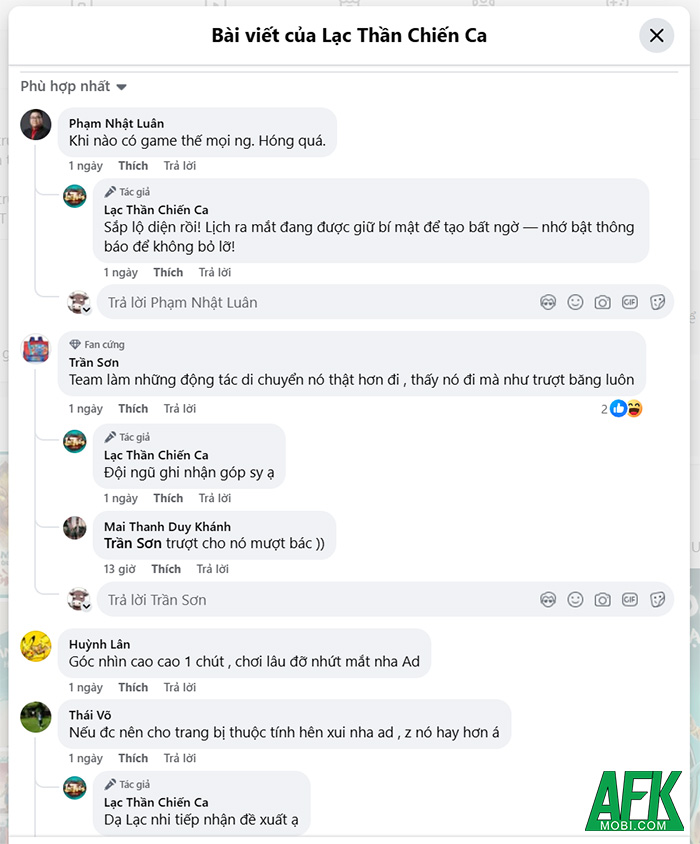Screen dimensions: 700x844
Task: Click the avatar-sticker icon in the reply toolbar
Action: 548,302
